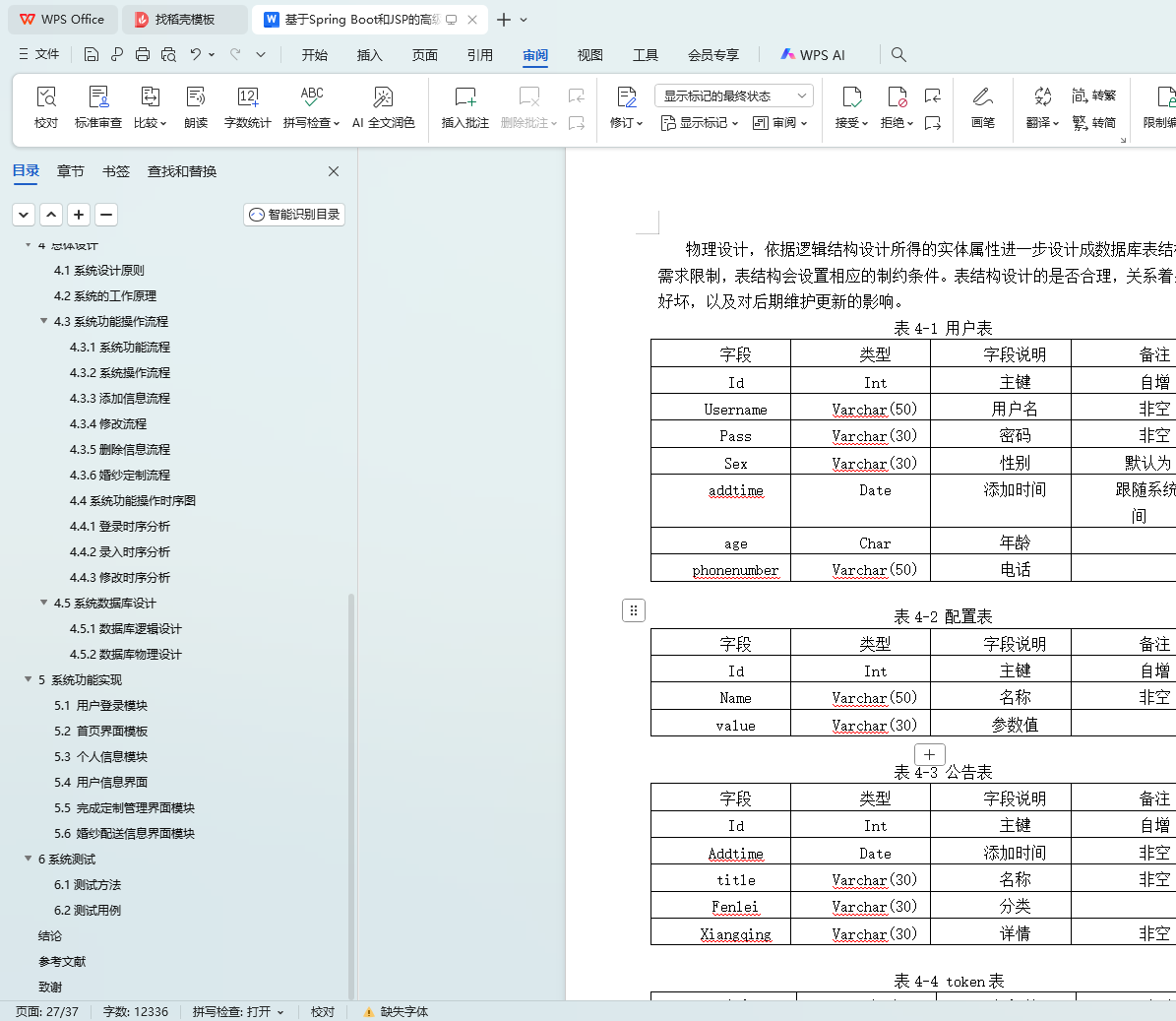
Task: Convert text with 转繁 to traditional
Action: pos(1094,96)
